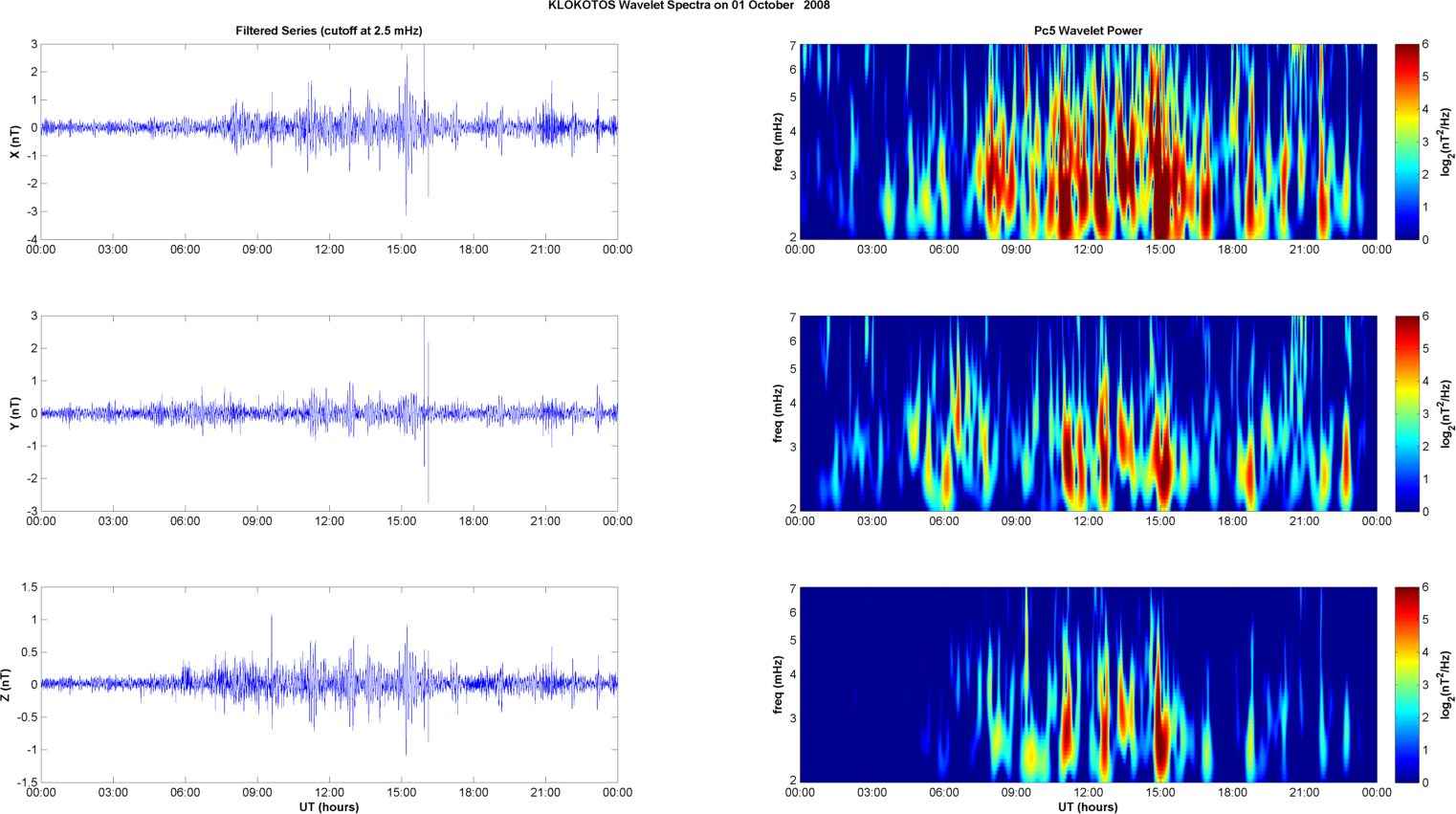Image resolution: width=1456 pixels, height=814 pixels.
Task: Click inside the X component time series plot
Action: coord(329,142)
